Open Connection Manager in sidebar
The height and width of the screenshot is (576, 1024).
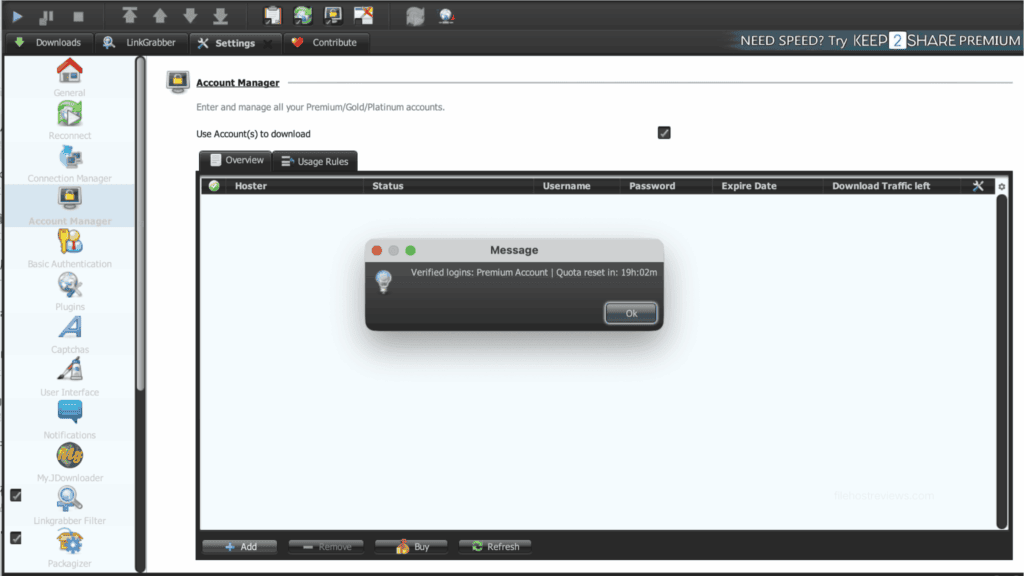69,163
